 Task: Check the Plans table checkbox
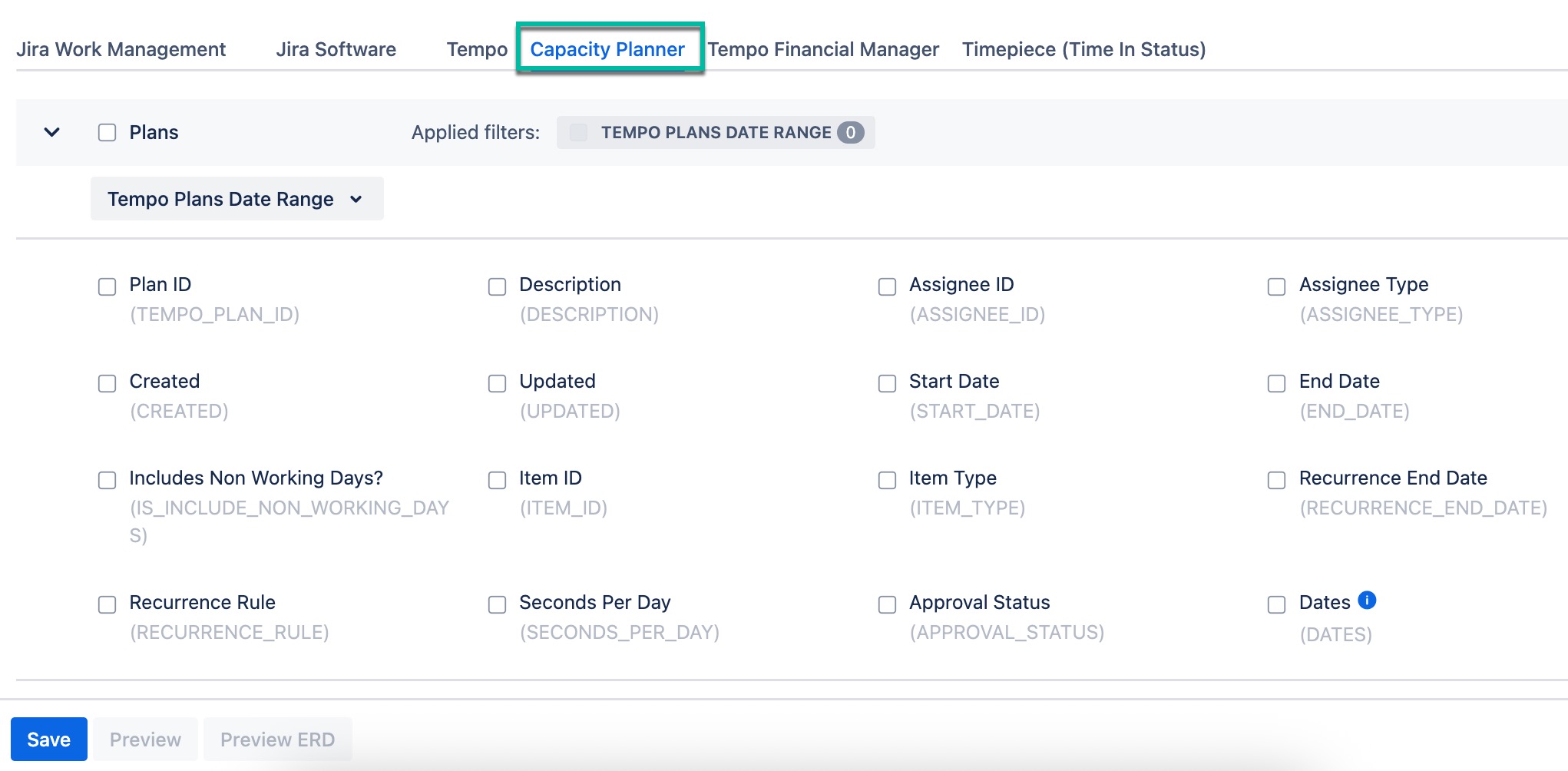pos(108,133)
